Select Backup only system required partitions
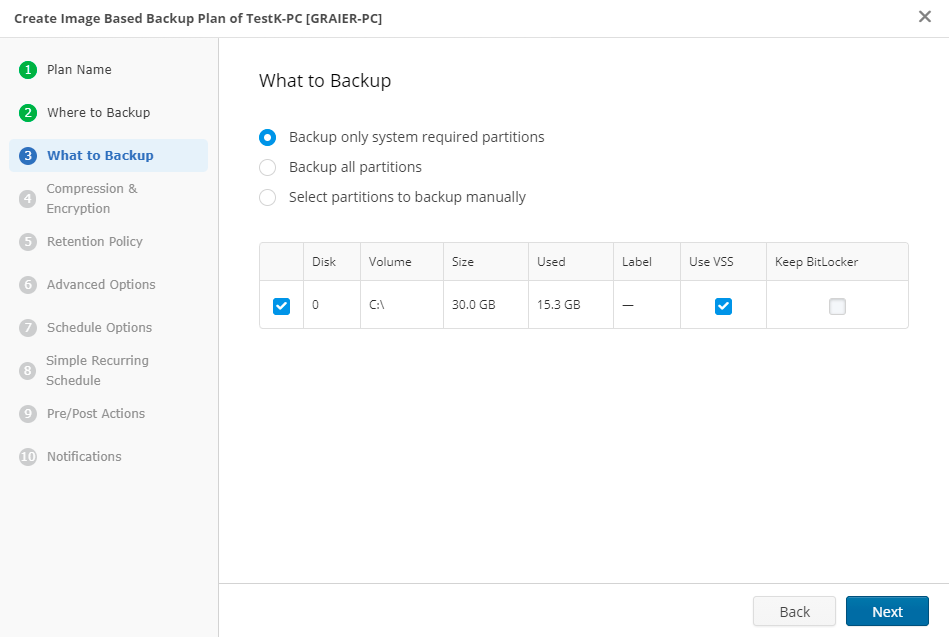 (x=267, y=137)
